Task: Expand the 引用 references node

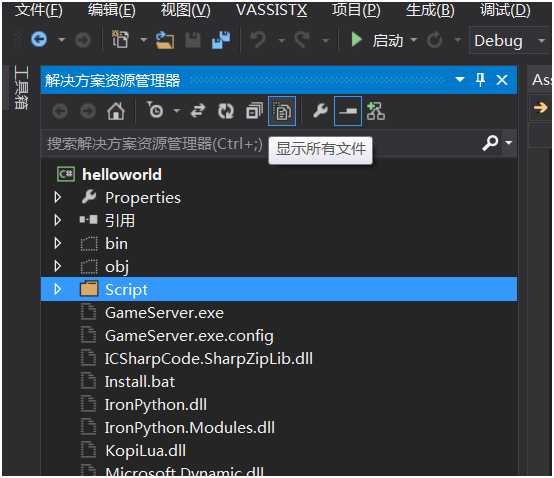Action: (x=58, y=220)
